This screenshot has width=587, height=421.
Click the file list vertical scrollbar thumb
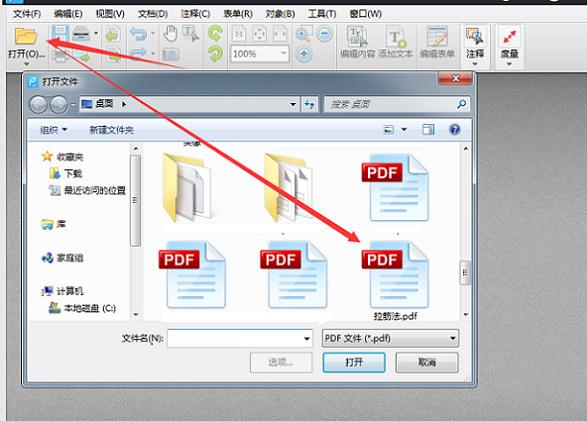465,272
